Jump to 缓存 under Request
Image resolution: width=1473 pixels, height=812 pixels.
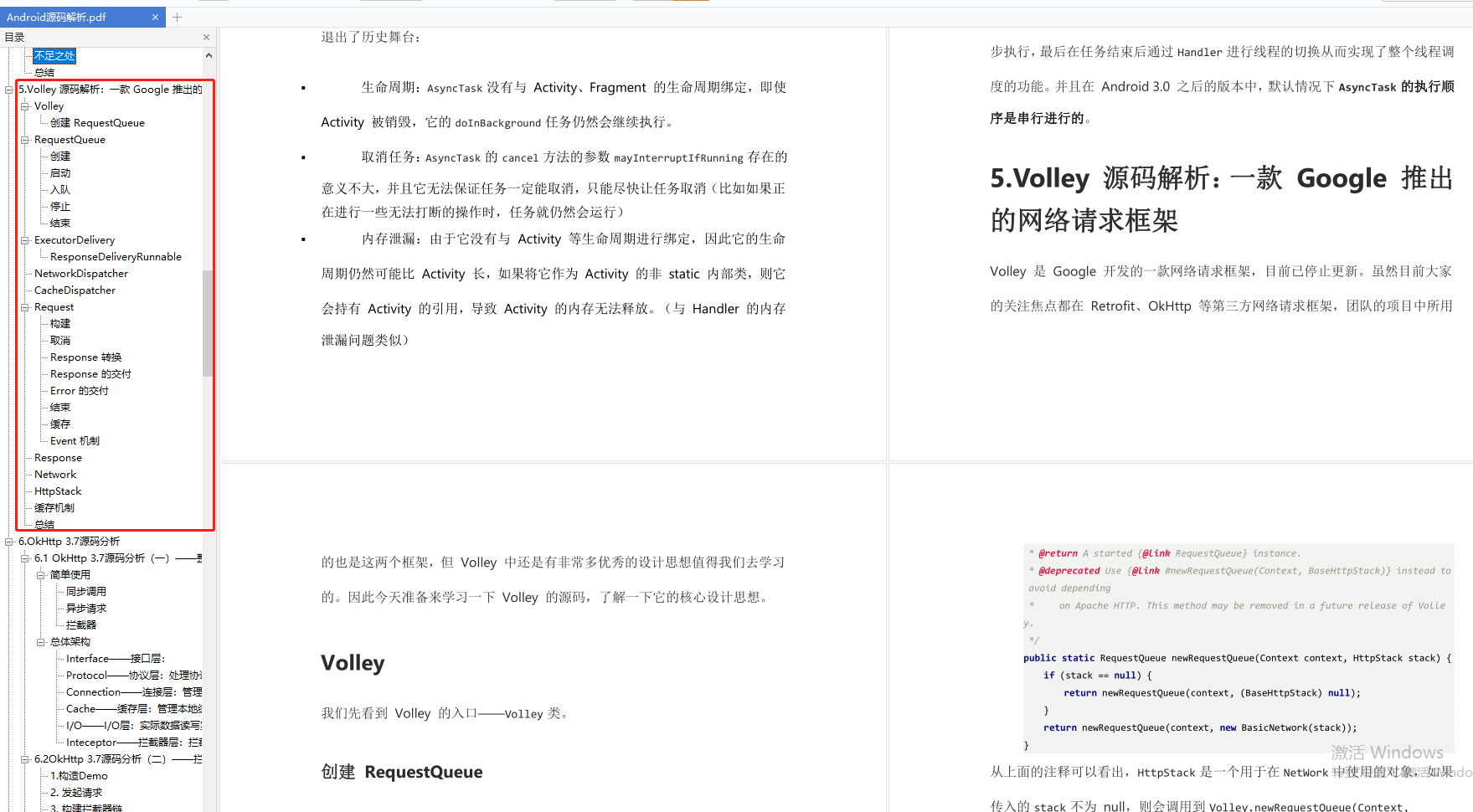click(x=60, y=424)
